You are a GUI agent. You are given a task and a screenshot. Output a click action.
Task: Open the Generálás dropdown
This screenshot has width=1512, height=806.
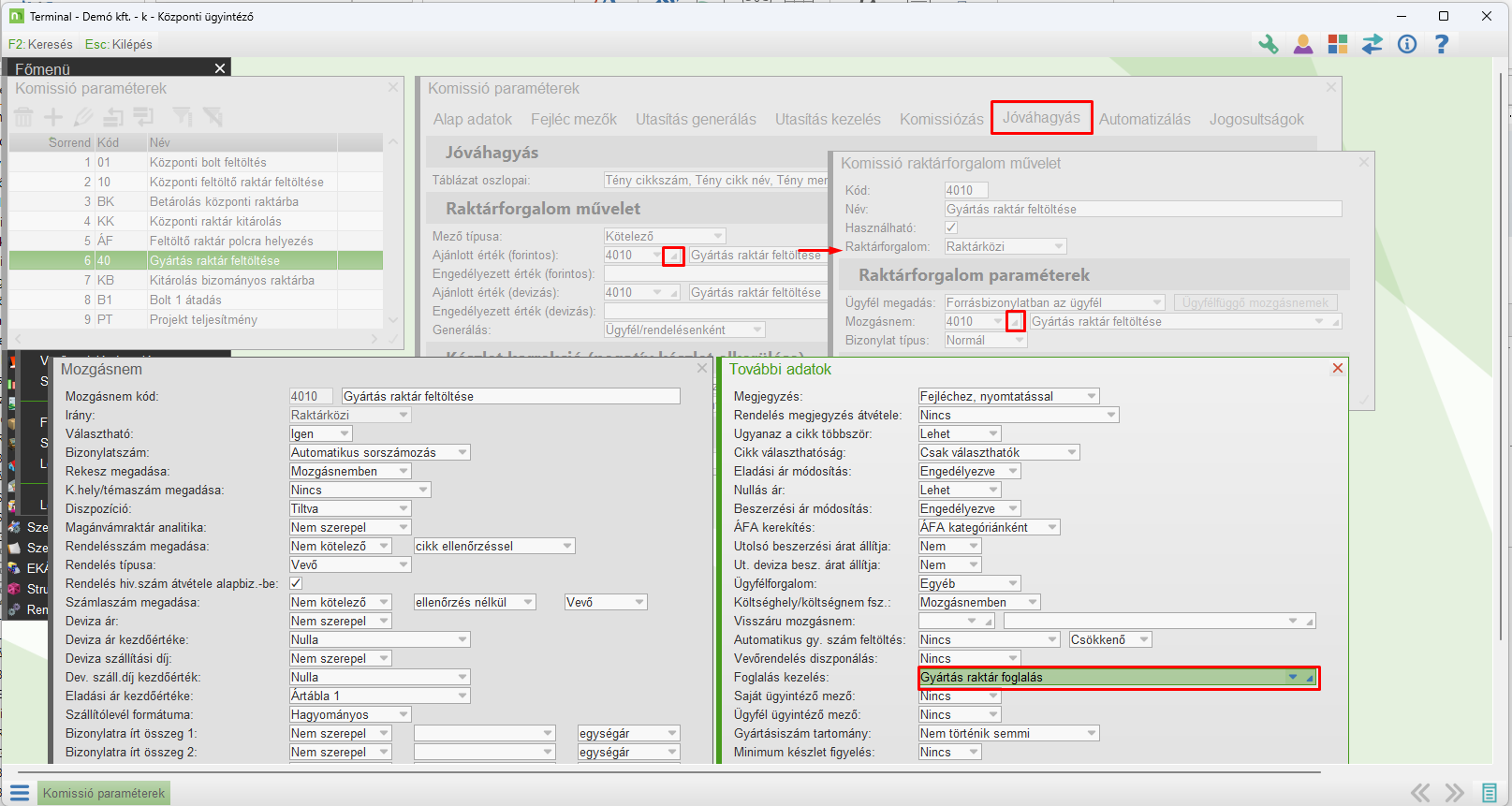(x=684, y=330)
